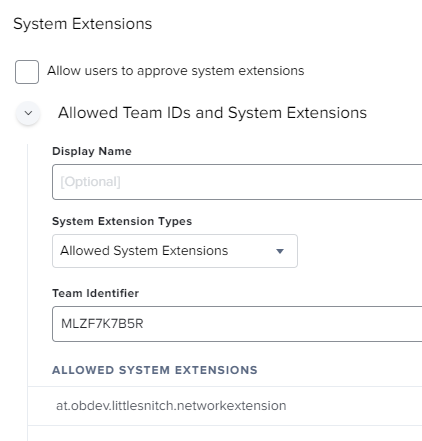Viewport: 422px width, 441px height.
Task: Click the Display Name label
Action: pyautogui.click(x=92, y=151)
